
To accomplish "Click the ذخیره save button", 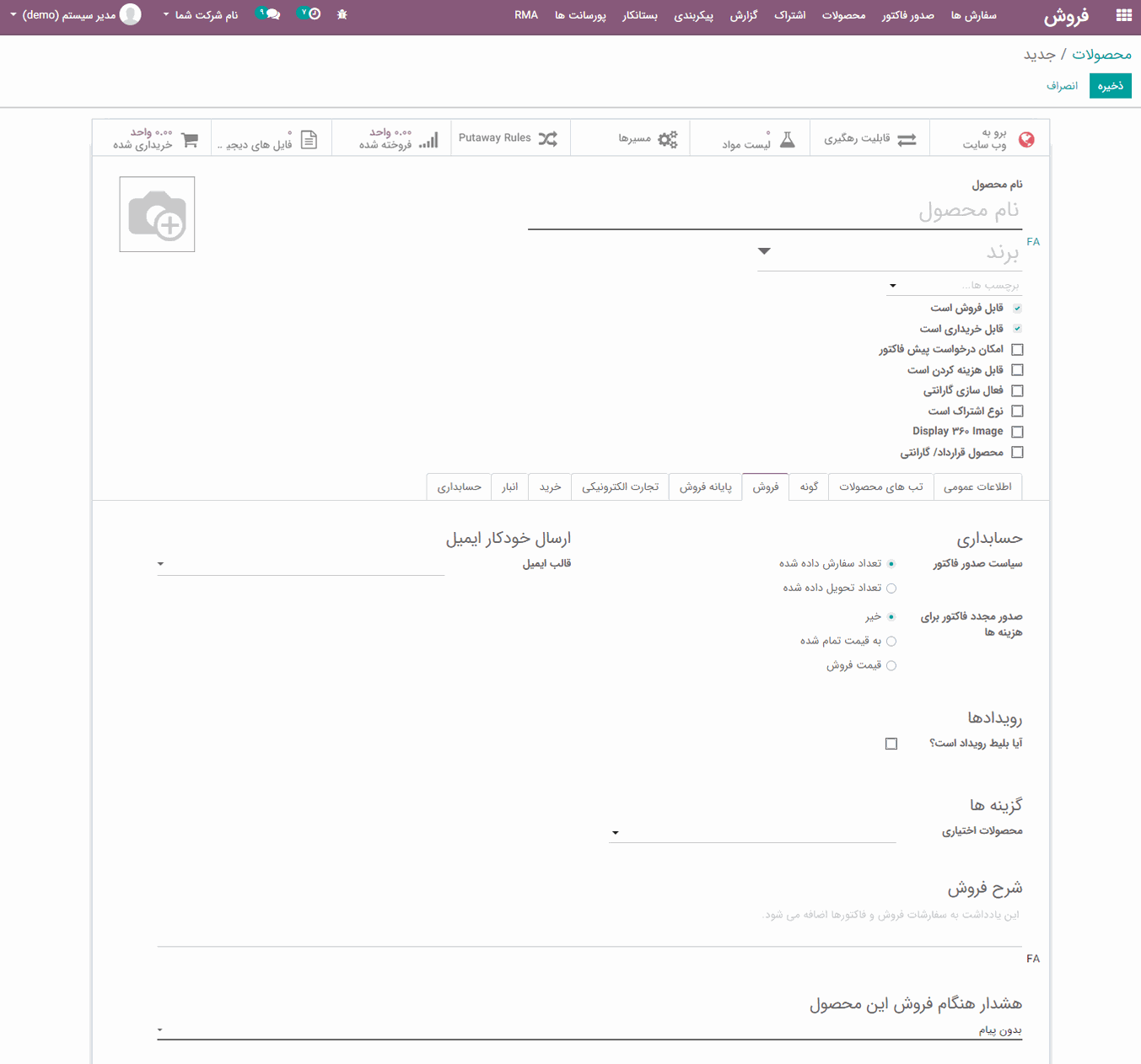I will [x=1110, y=85].
